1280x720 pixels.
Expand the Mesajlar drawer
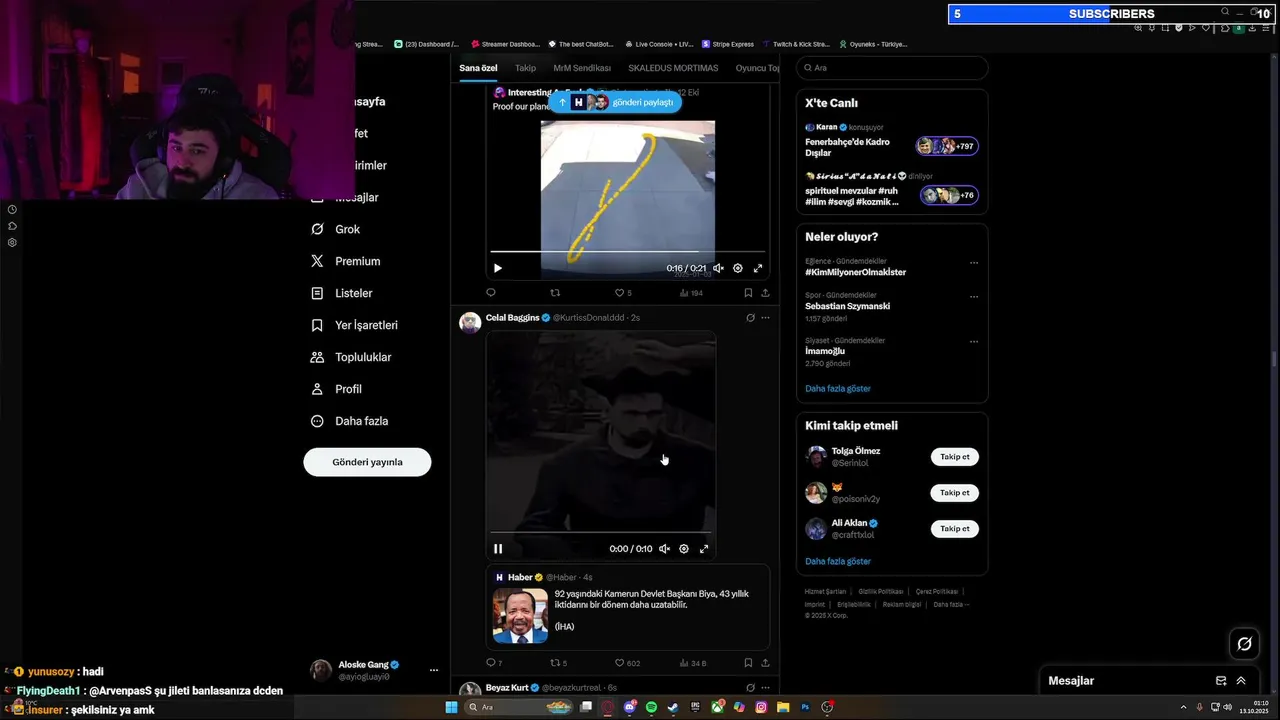[x=1241, y=681]
